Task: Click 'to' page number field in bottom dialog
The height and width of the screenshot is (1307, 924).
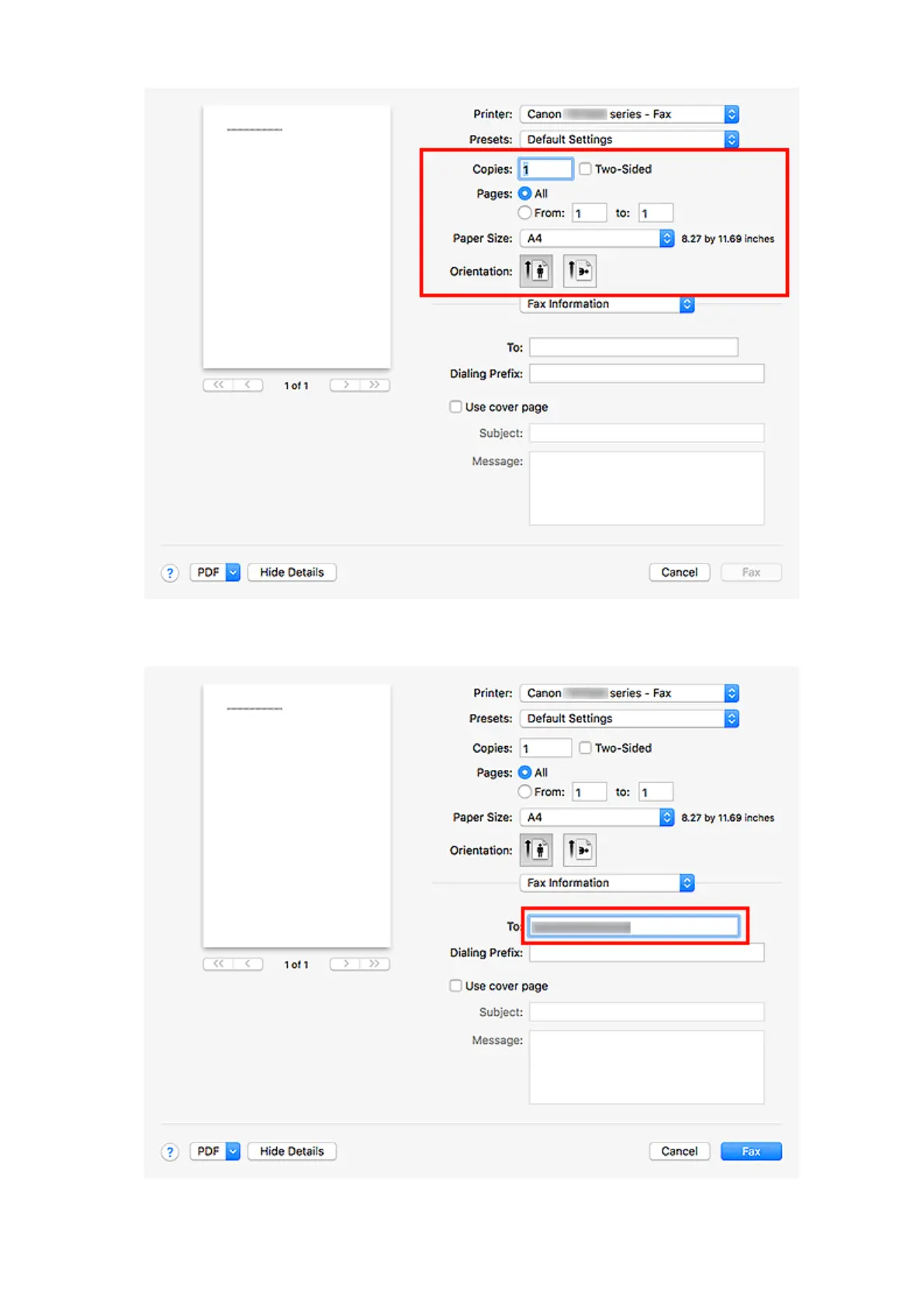Action: 656,792
